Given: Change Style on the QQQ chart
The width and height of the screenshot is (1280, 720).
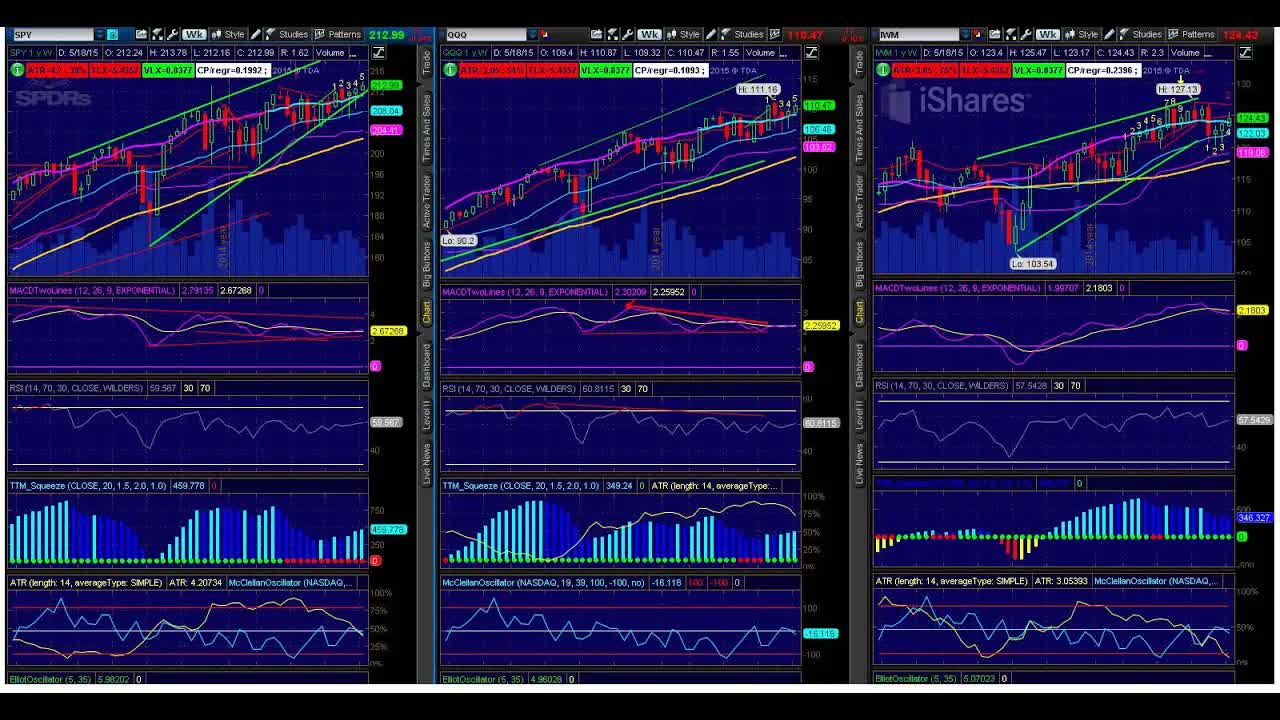Looking at the screenshot, I should pyautogui.click(x=684, y=34).
